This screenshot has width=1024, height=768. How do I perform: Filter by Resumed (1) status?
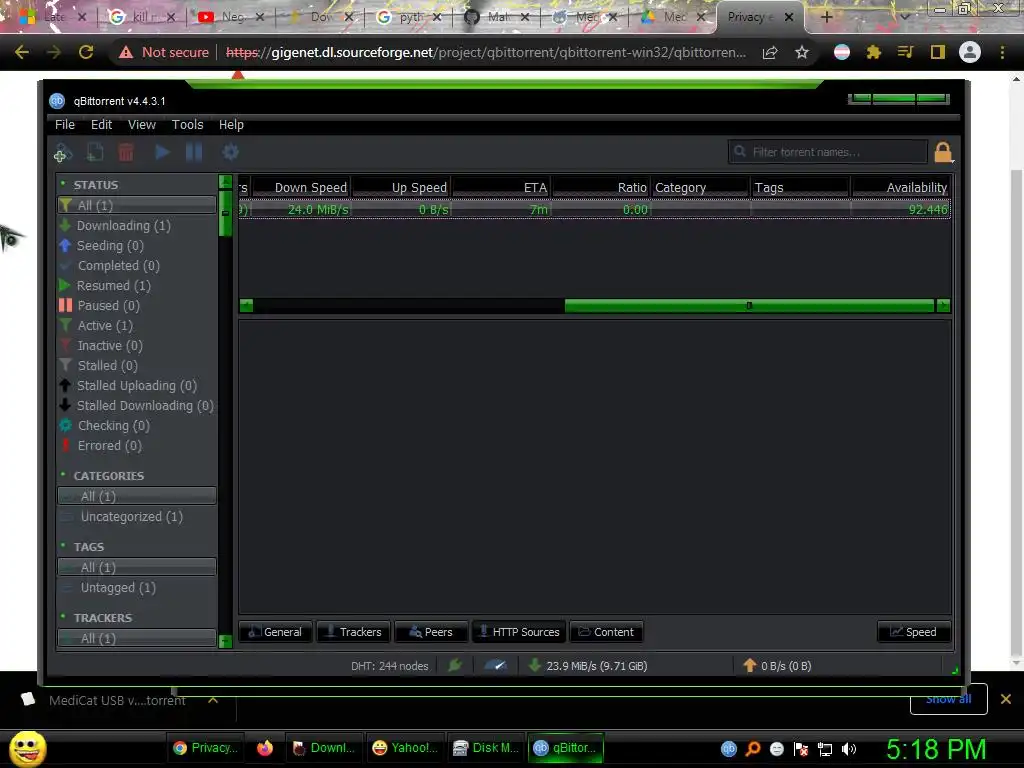pyautogui.click(x=136, y=286)
